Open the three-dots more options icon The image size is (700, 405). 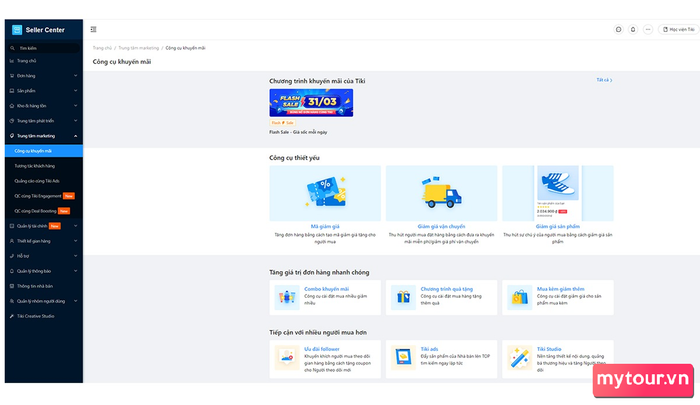(648, 29)
